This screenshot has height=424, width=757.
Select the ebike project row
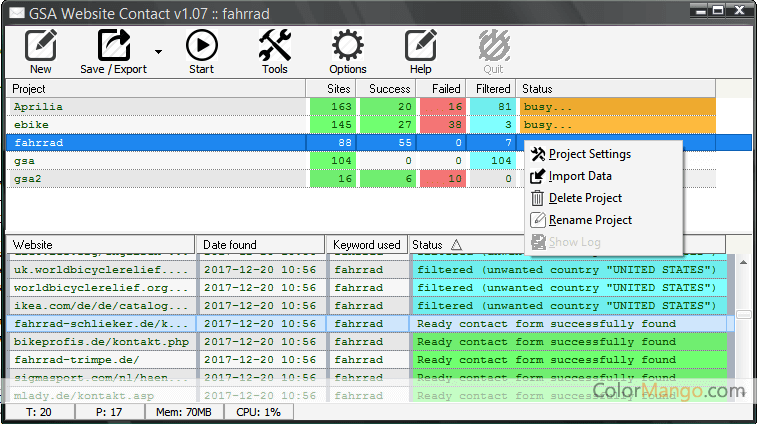pos(361,125)
